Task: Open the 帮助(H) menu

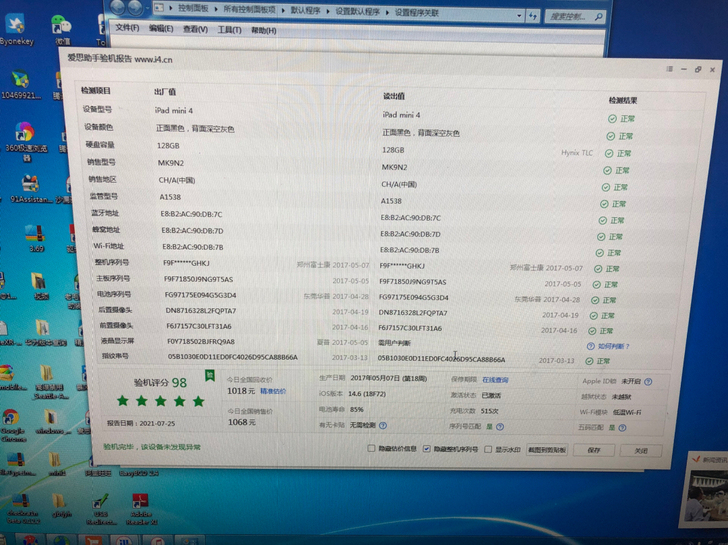Action: coord(264,30)
